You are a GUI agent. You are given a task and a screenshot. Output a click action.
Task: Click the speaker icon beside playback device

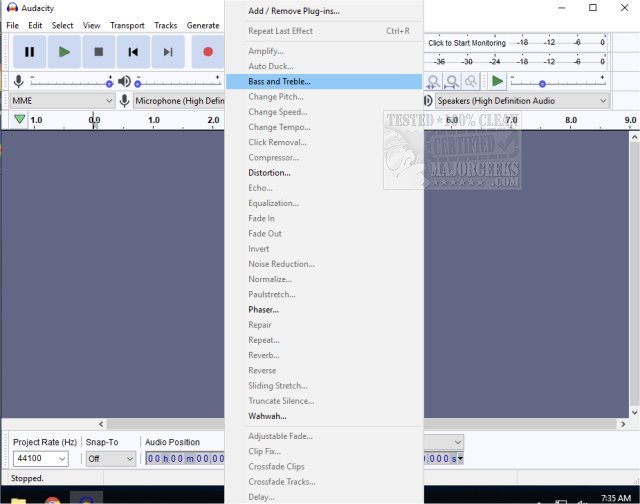428,100
